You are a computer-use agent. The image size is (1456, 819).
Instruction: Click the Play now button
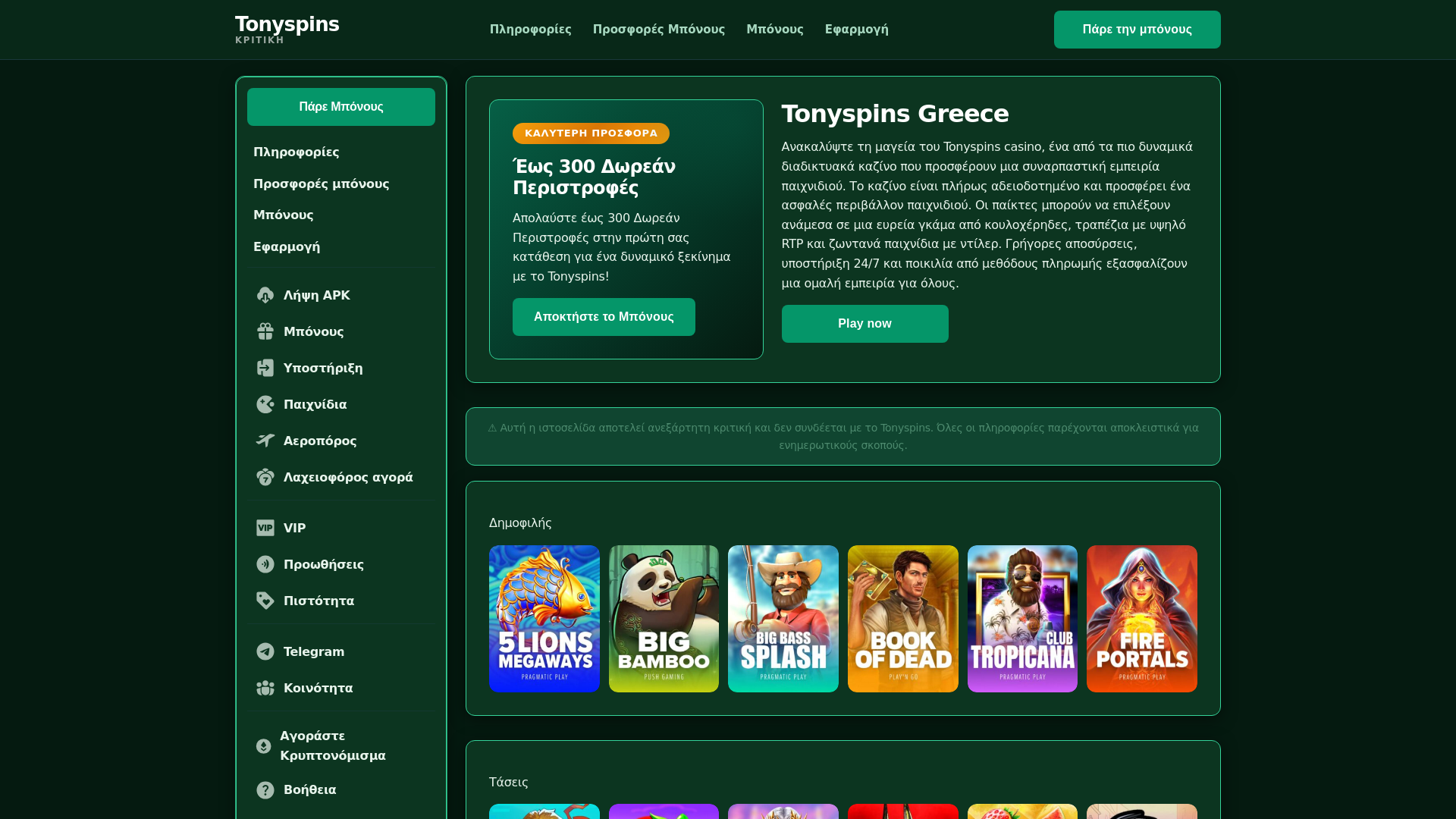point(865,324)
